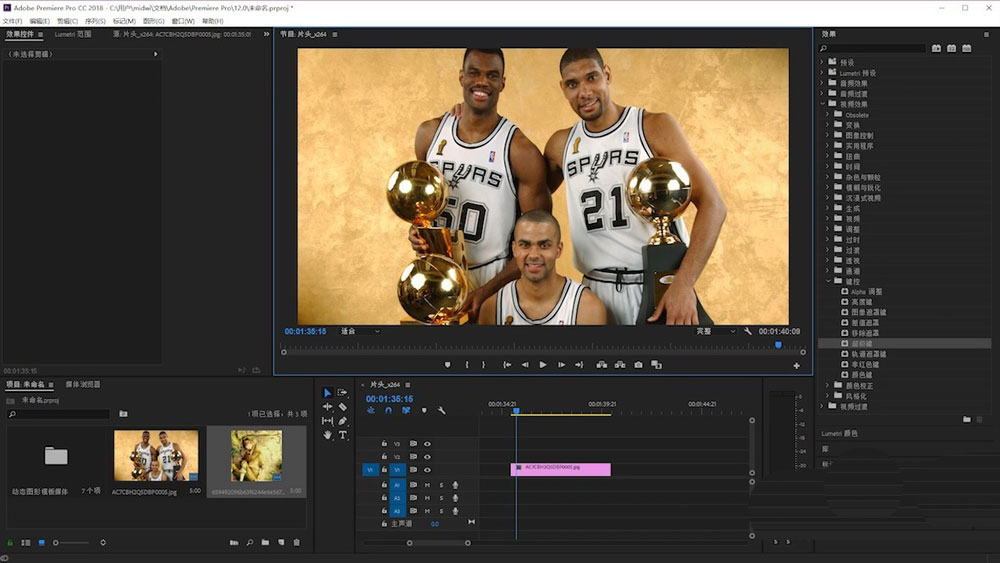This screenshot has width=1000, height=563.
Task: Toggle the lock on track V3
Action: point(384,443)
